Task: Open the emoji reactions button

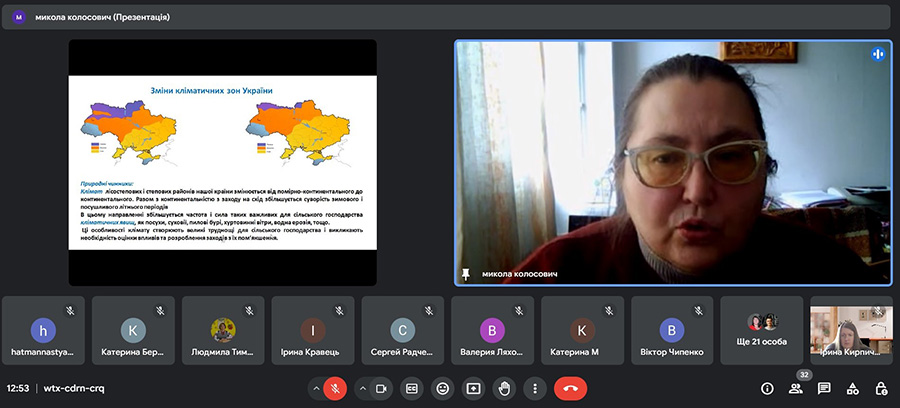Action: 443,388
